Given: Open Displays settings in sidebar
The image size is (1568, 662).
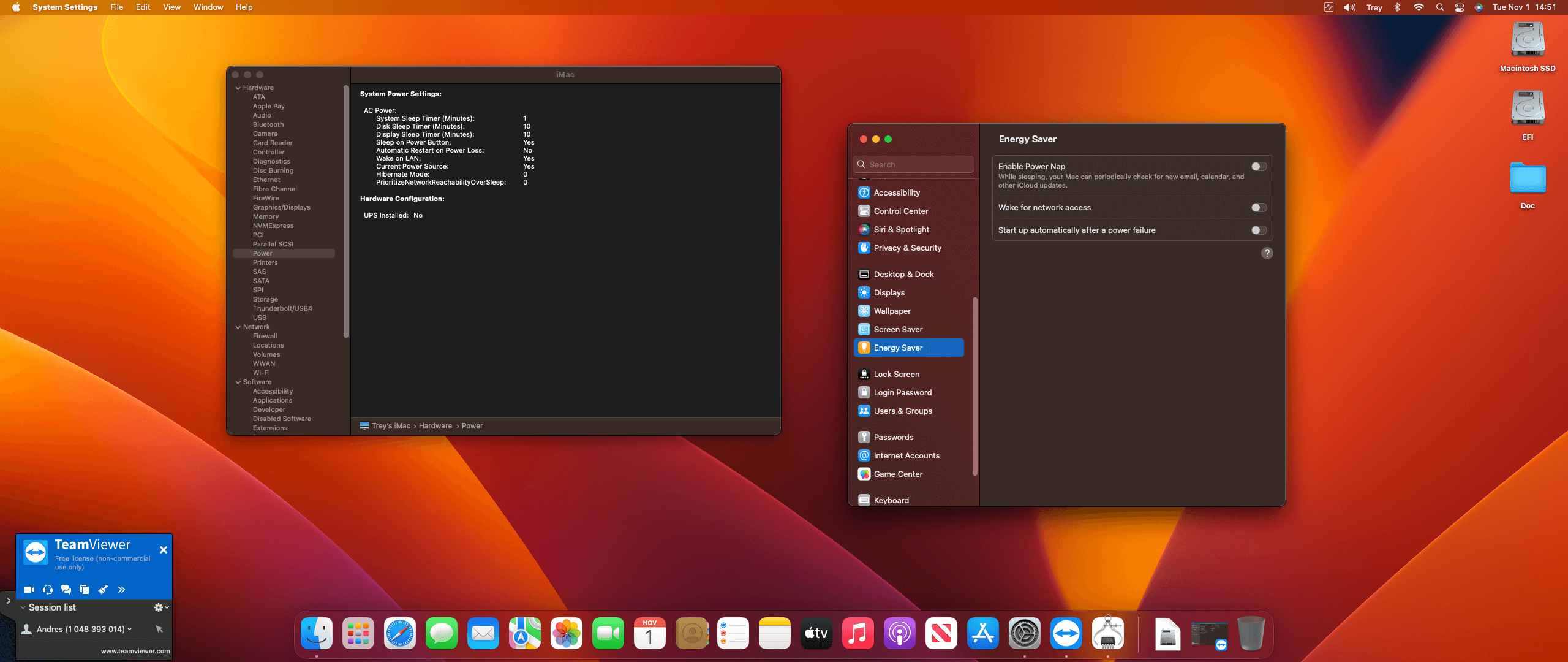Looking at the screenshot, I should pyautogui.click(x=889, y=292).
